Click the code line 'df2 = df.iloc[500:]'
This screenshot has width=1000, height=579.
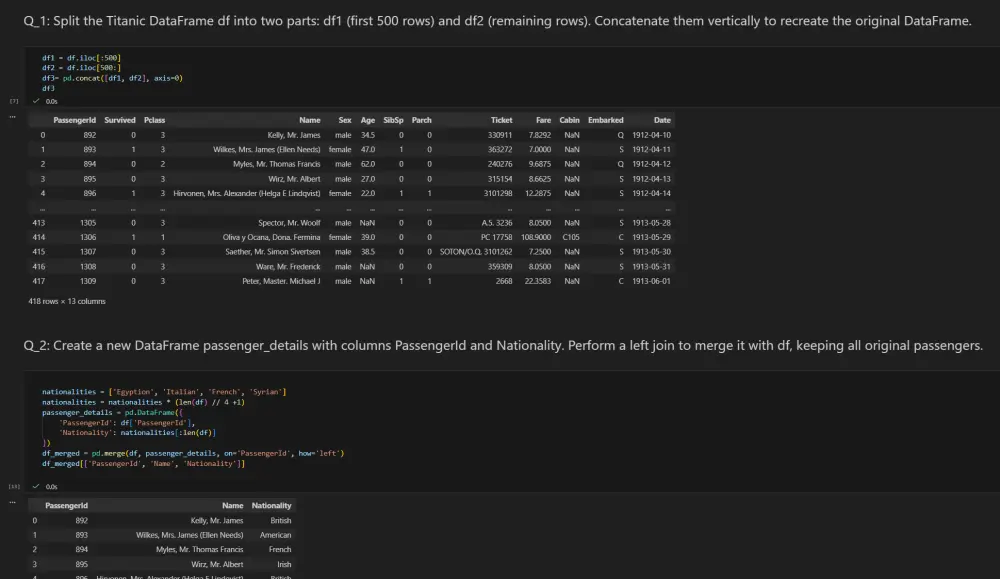(x=82, y=68)
